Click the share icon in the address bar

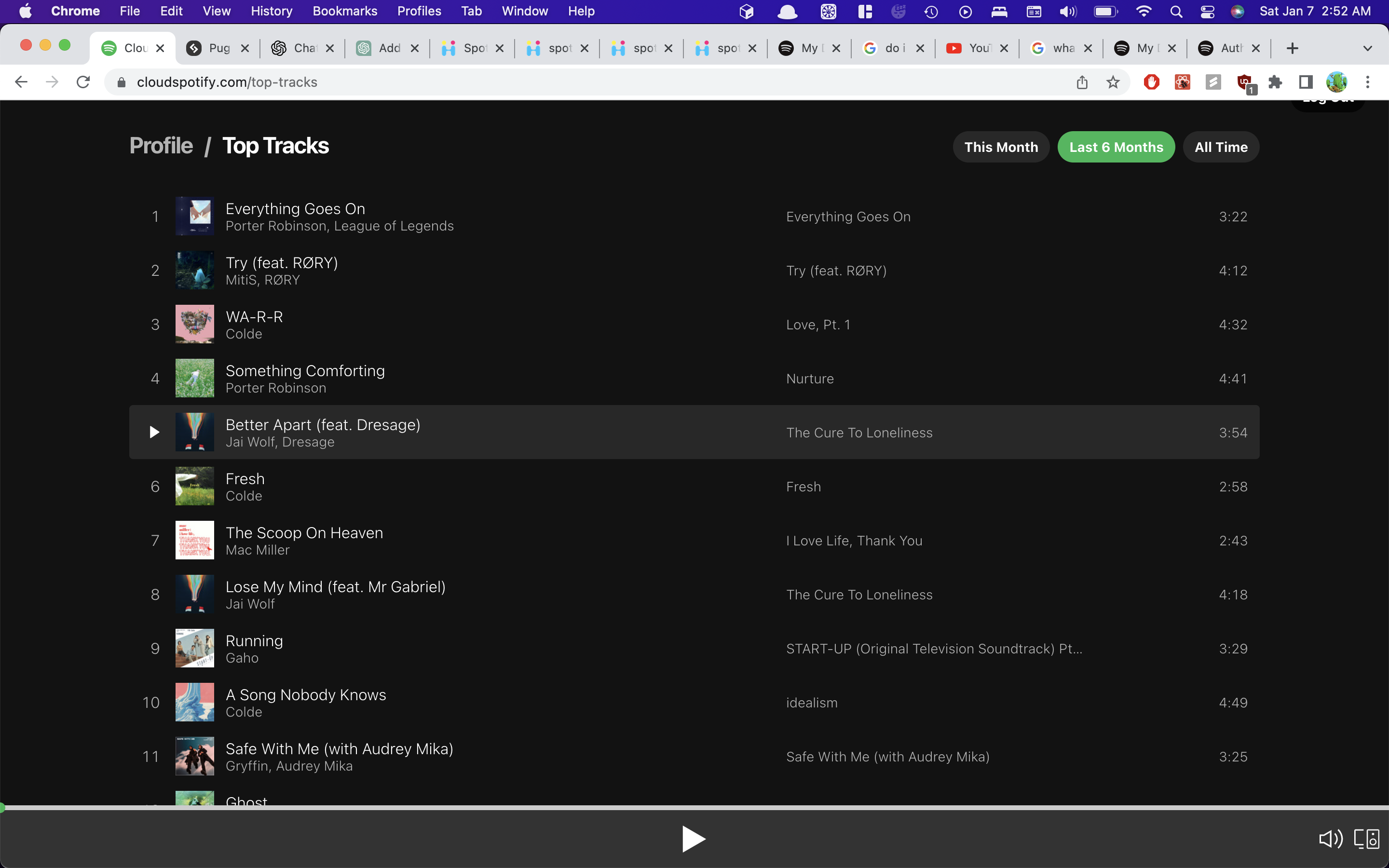(1082, 82)
